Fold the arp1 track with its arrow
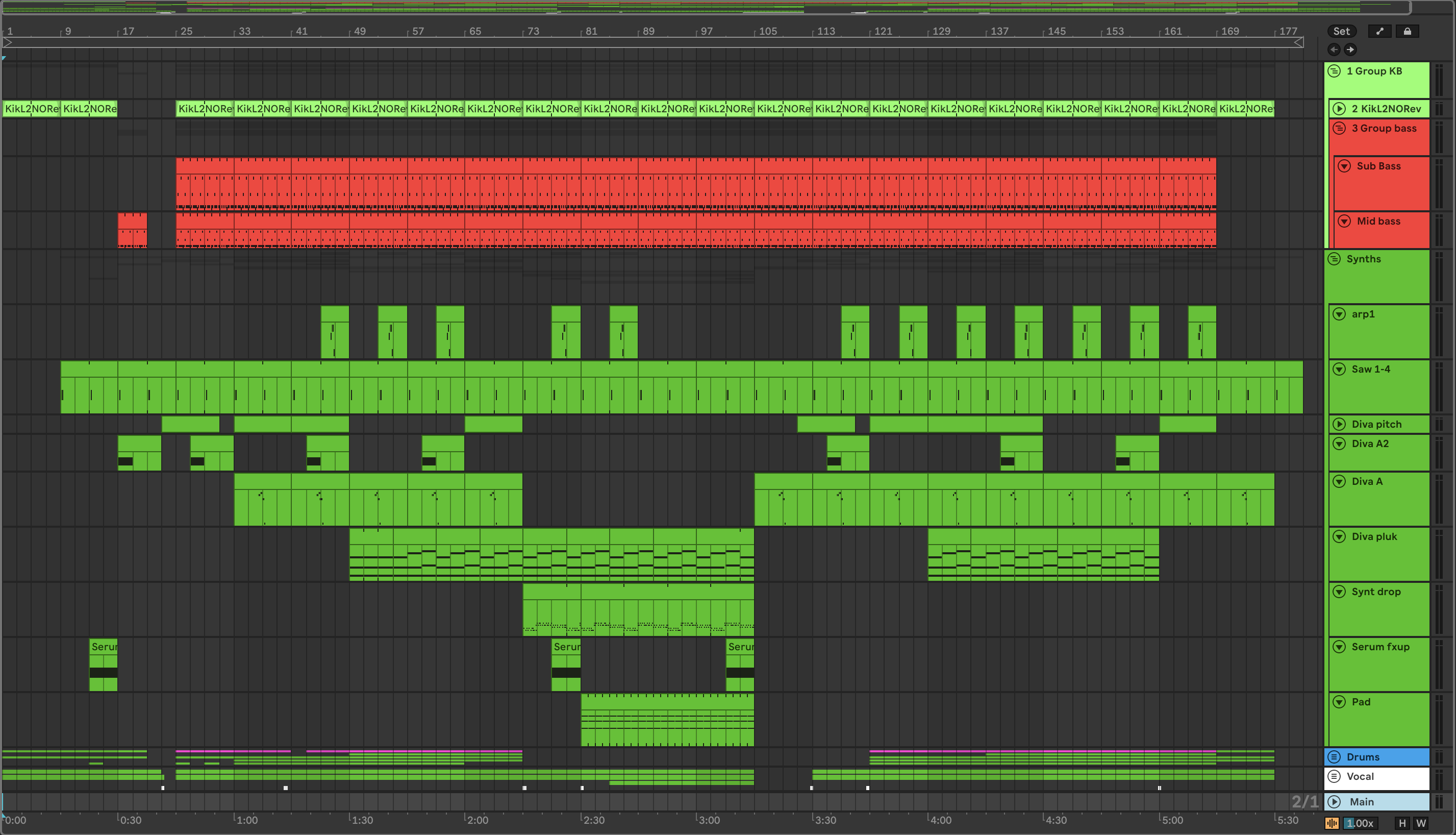This screenshot has width=1456, height=835. pos(1339,314)
